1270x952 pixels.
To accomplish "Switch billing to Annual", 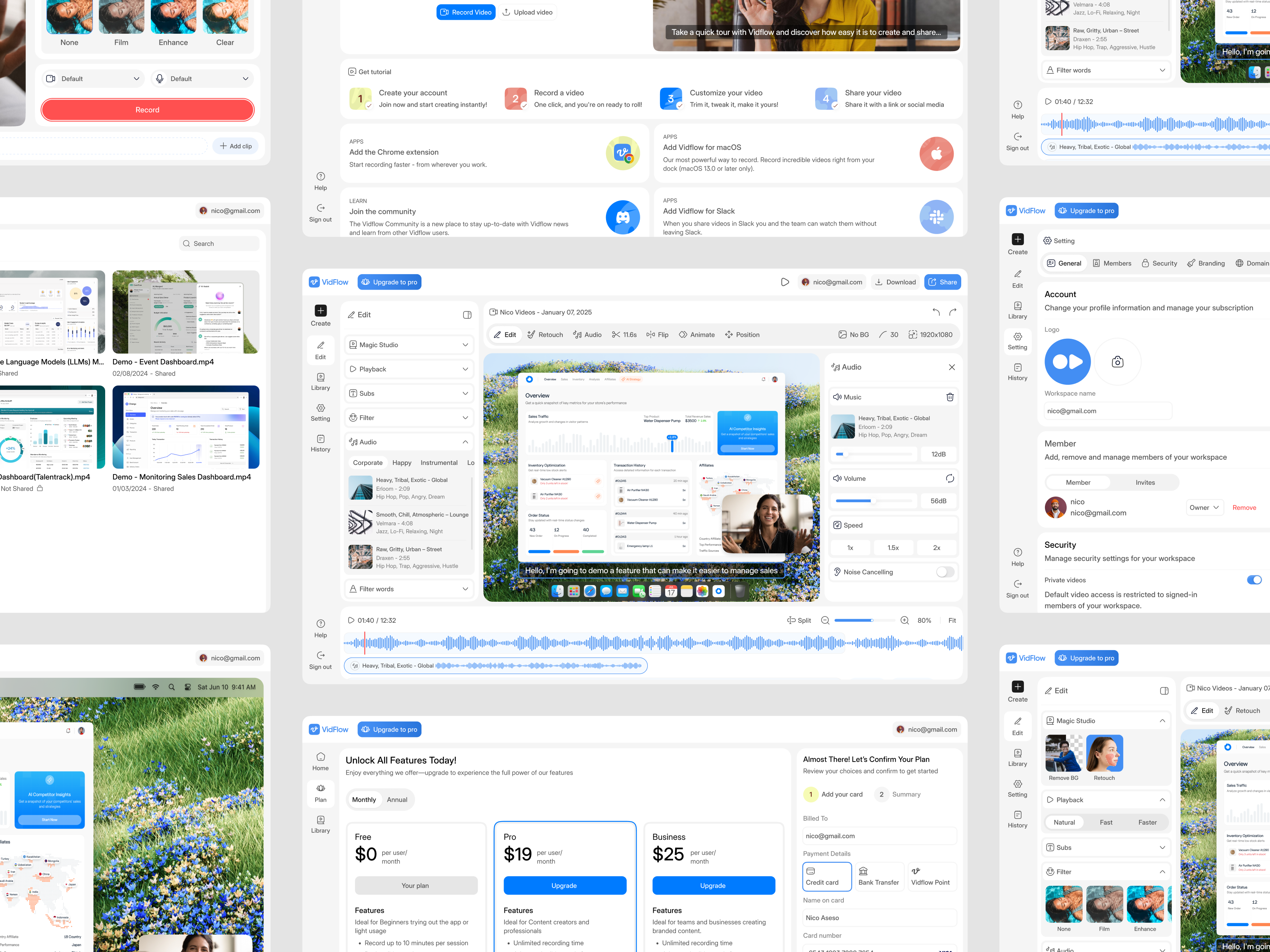I will click(397, 799).
